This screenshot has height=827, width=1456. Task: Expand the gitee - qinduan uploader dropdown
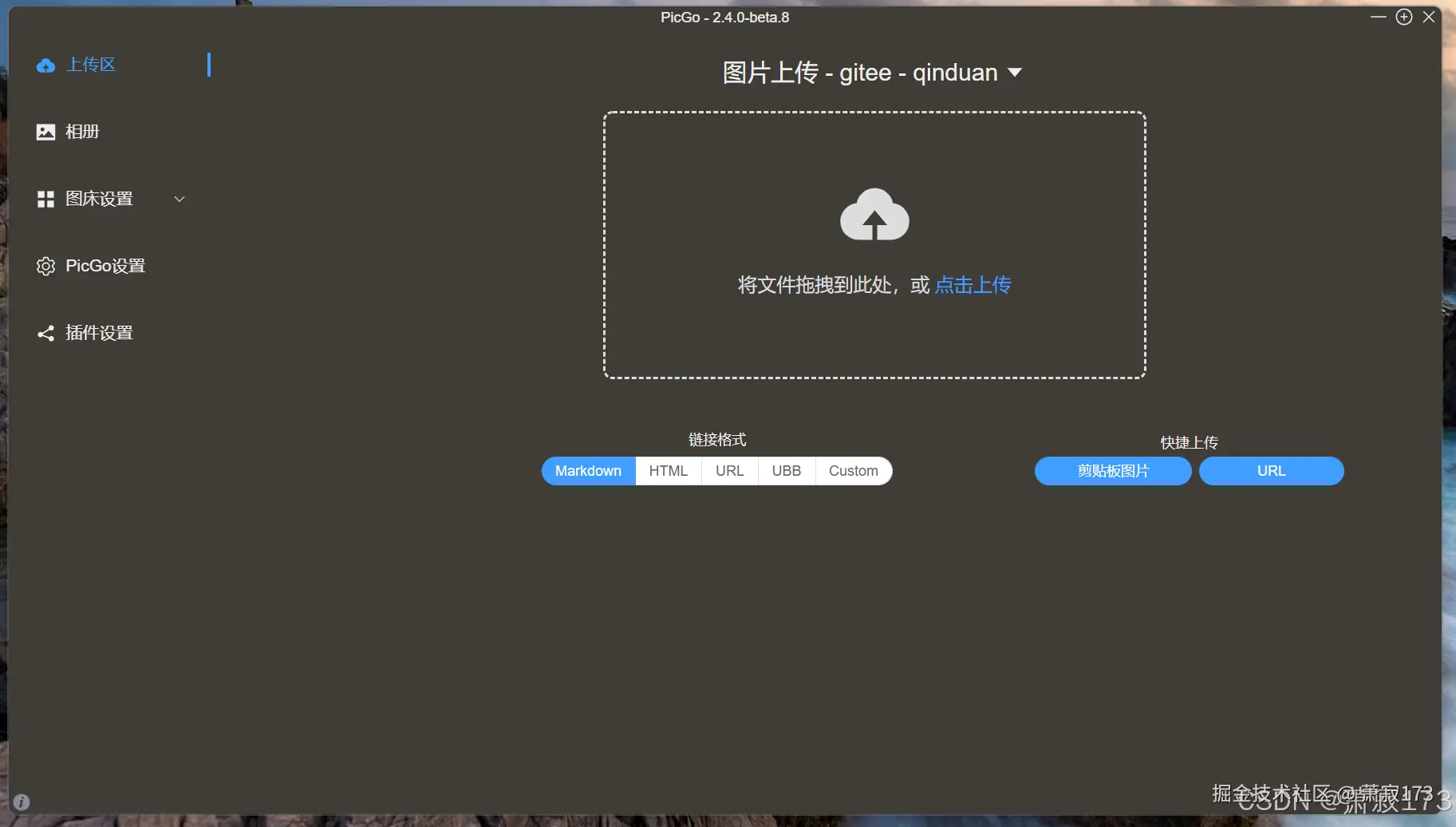tap(1015, 72)
